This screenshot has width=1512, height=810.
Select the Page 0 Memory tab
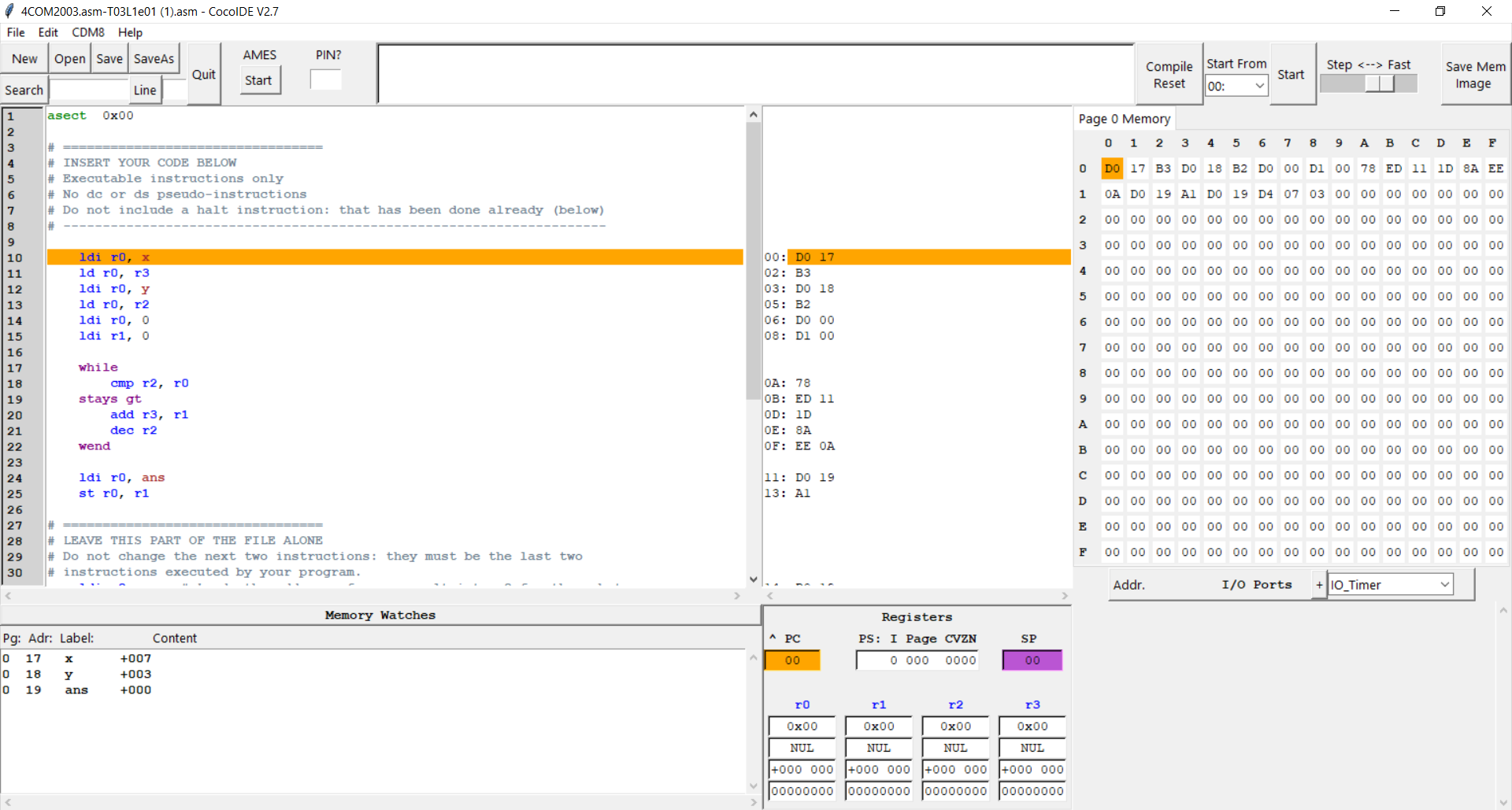[1124, 119]
